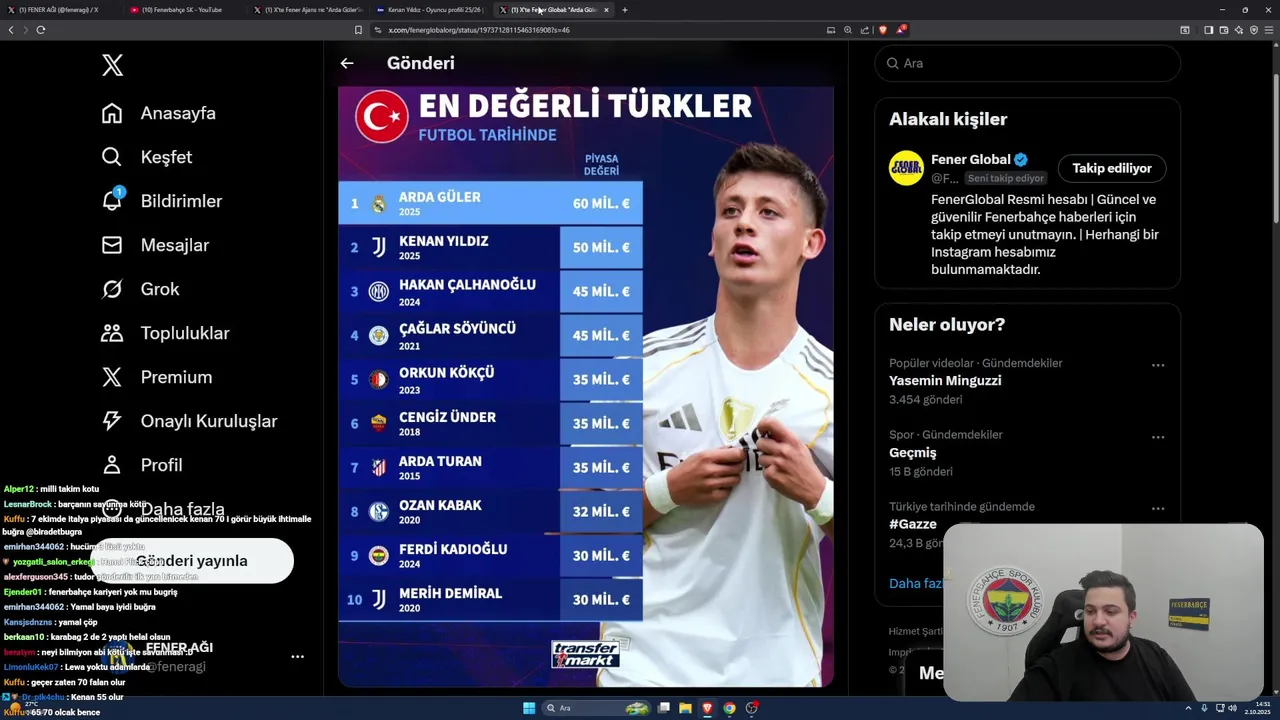Click the Fener Global avatar
Screen dimensions: 1280x720
point(906,168)
